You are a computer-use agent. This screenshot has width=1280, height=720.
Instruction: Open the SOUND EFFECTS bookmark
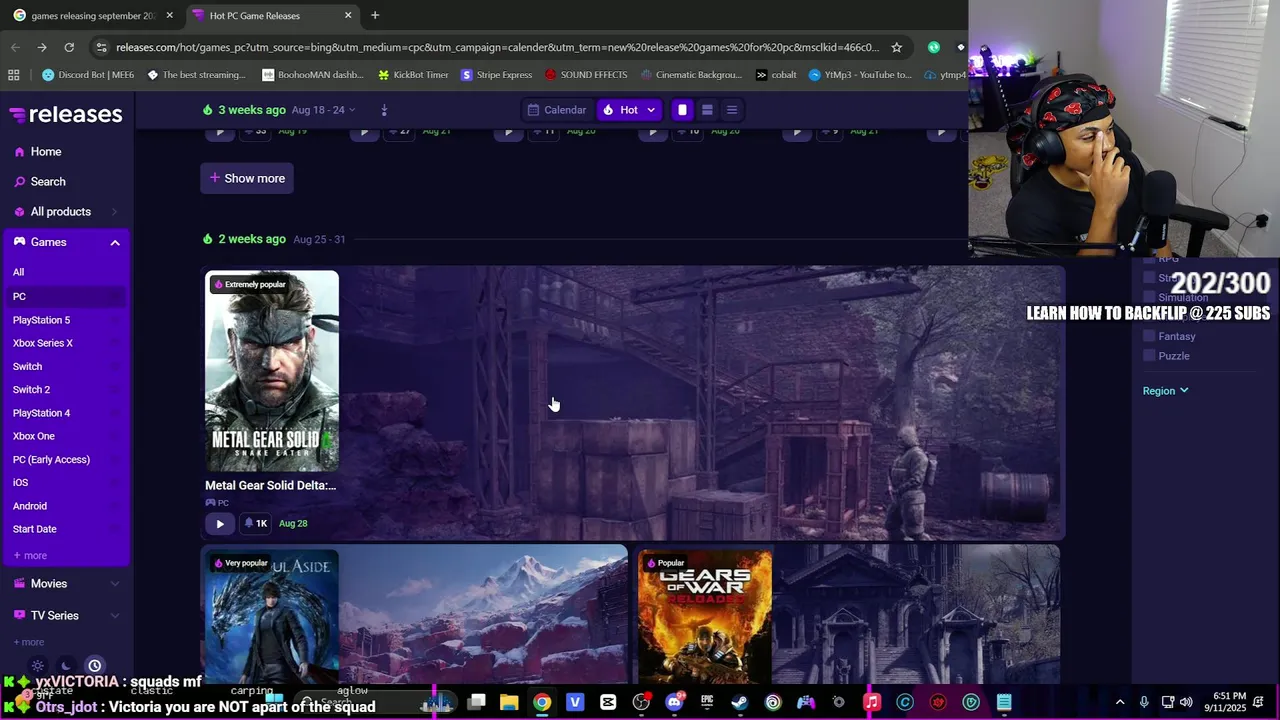(x=586, y=74)
